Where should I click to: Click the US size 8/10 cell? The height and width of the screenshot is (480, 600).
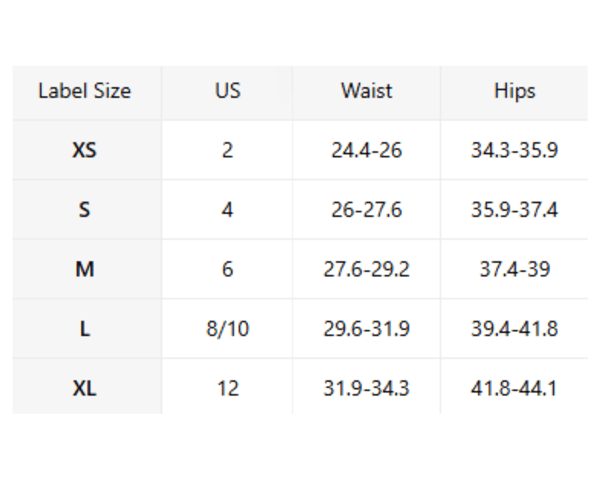[x=227, y=329]
